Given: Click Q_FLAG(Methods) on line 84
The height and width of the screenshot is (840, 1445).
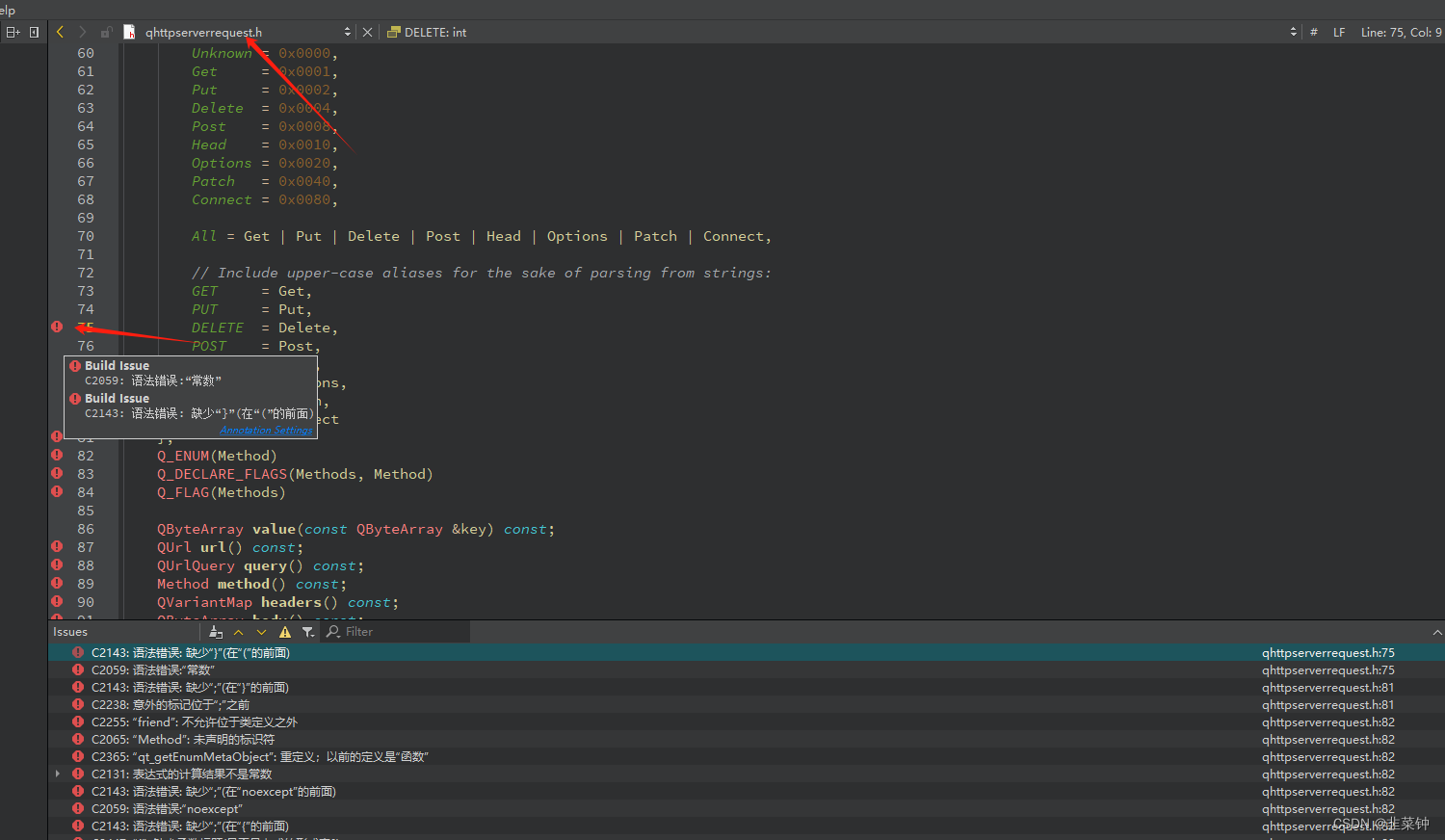Looking at the screenshot, I should click(222, 492).
